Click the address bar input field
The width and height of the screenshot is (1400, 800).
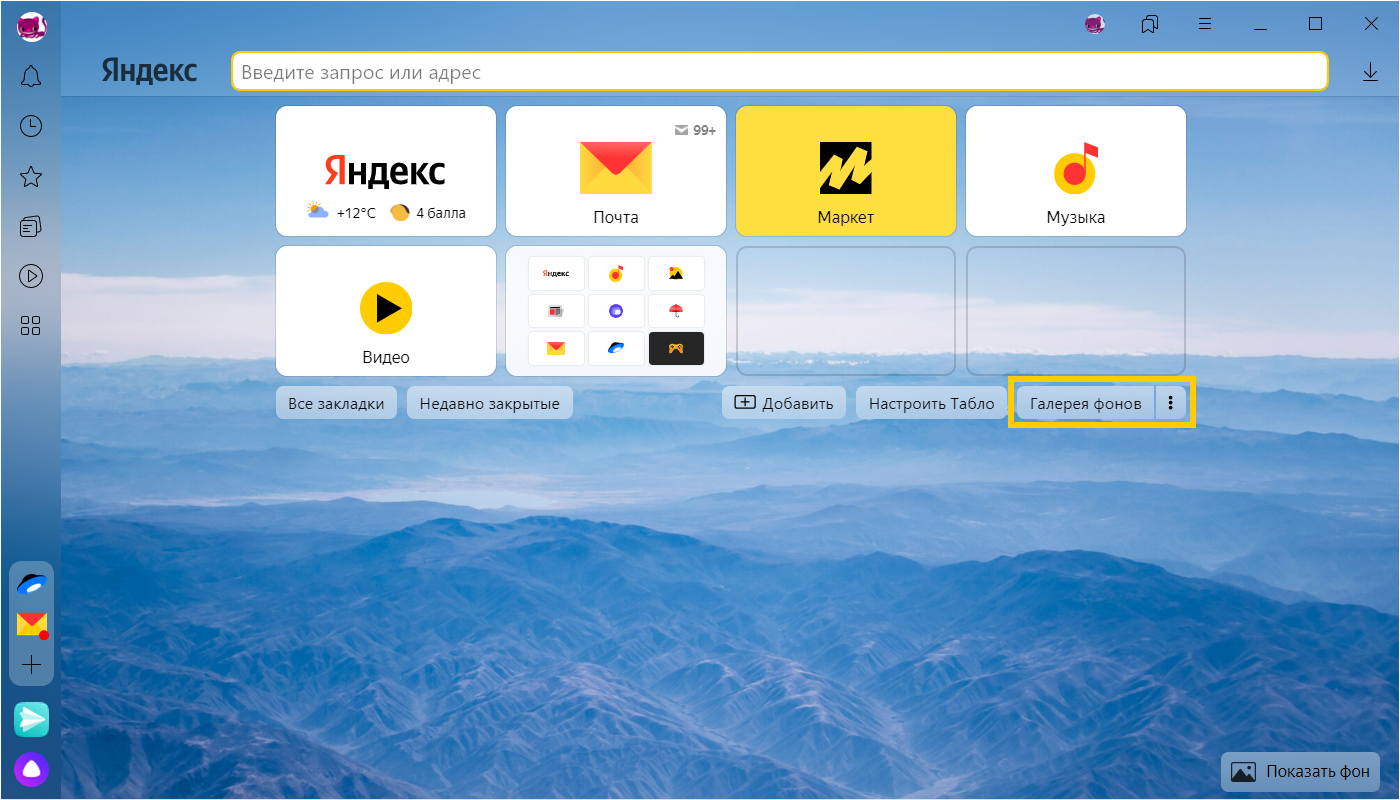pos(780,72)
